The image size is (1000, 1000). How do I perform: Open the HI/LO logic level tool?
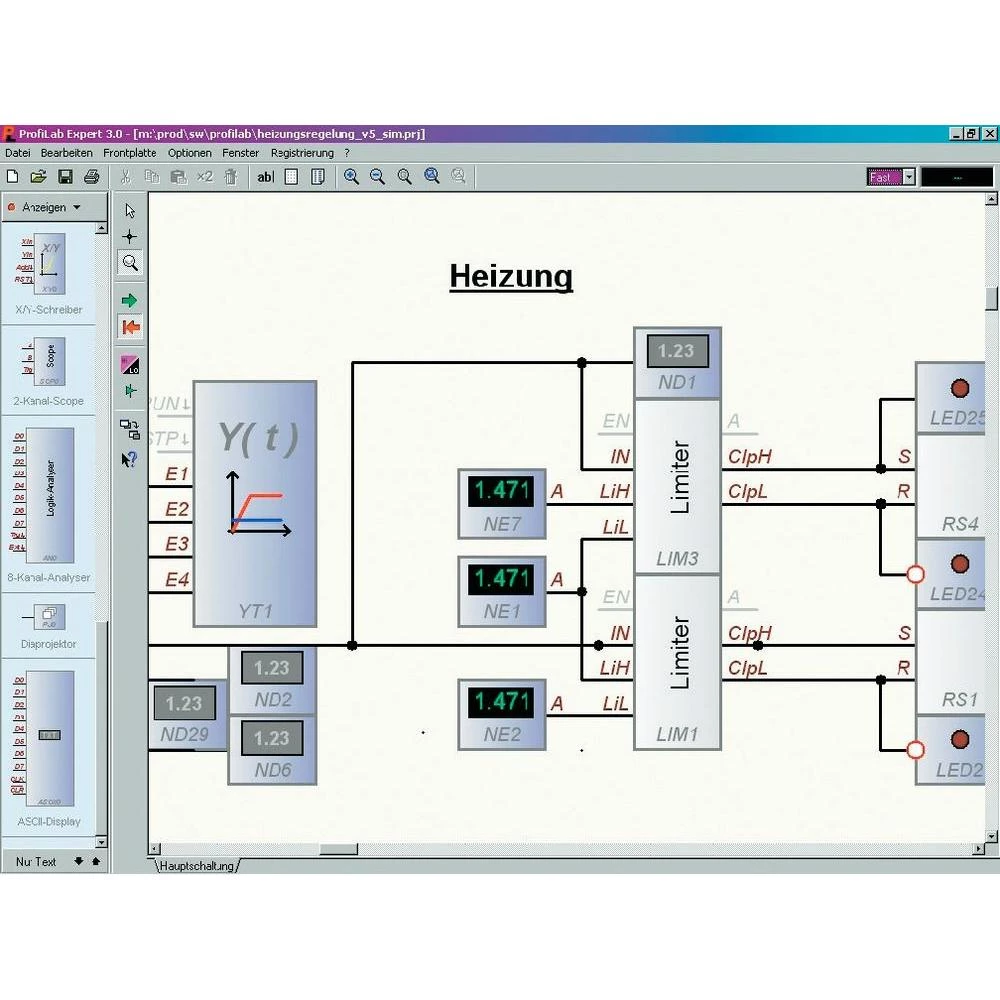[129, 363]
